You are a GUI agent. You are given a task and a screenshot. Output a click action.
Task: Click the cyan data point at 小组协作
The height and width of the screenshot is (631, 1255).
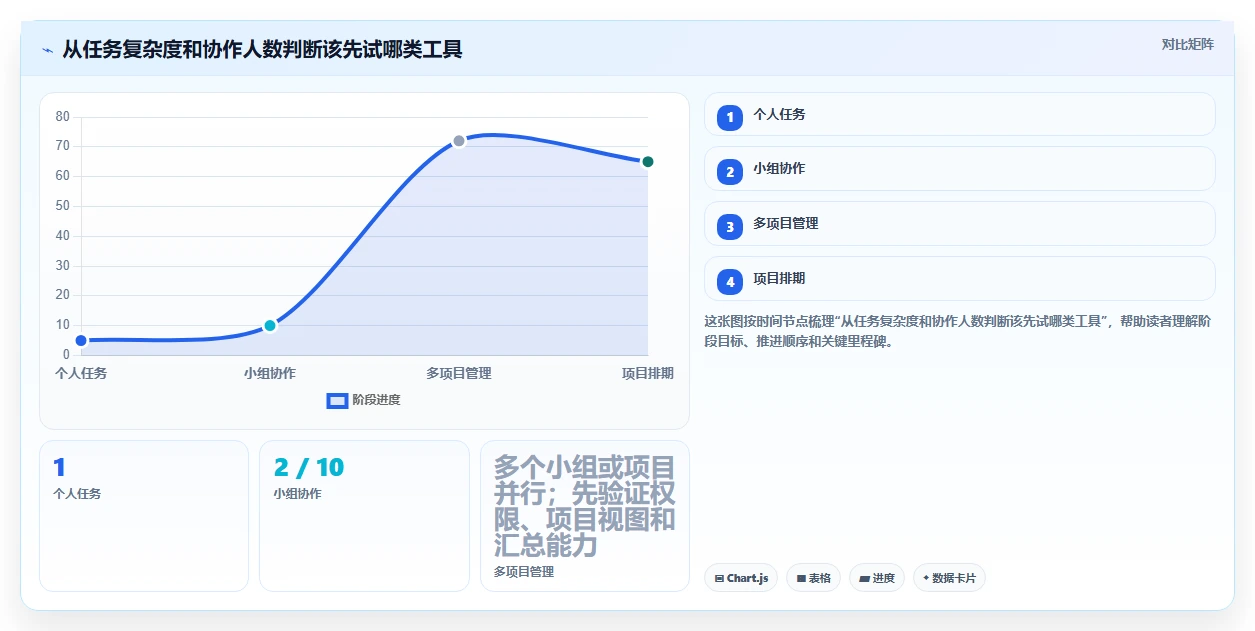[x=270, y=326]
